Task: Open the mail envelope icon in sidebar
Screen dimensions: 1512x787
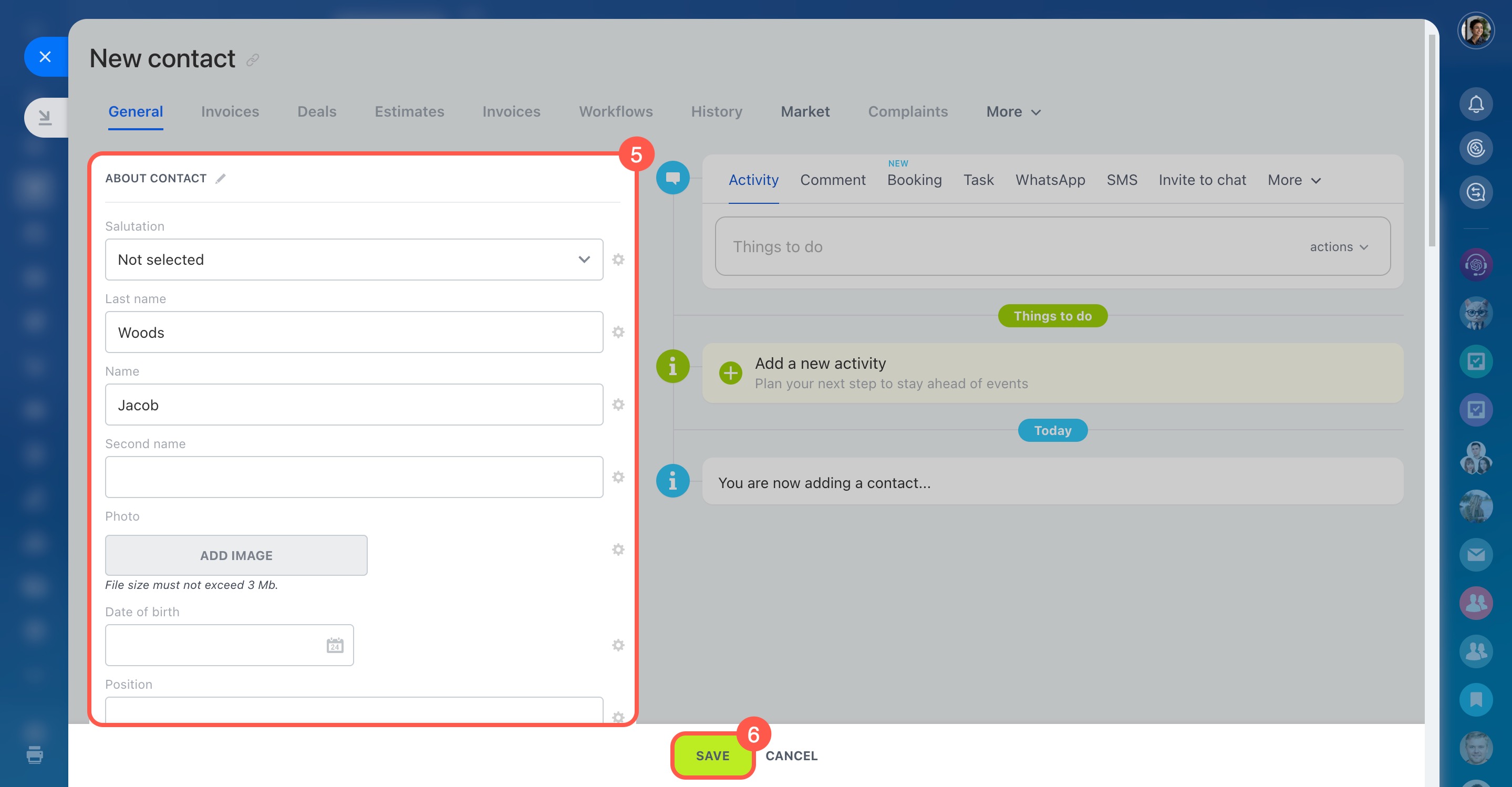Action: (1475, 555)
